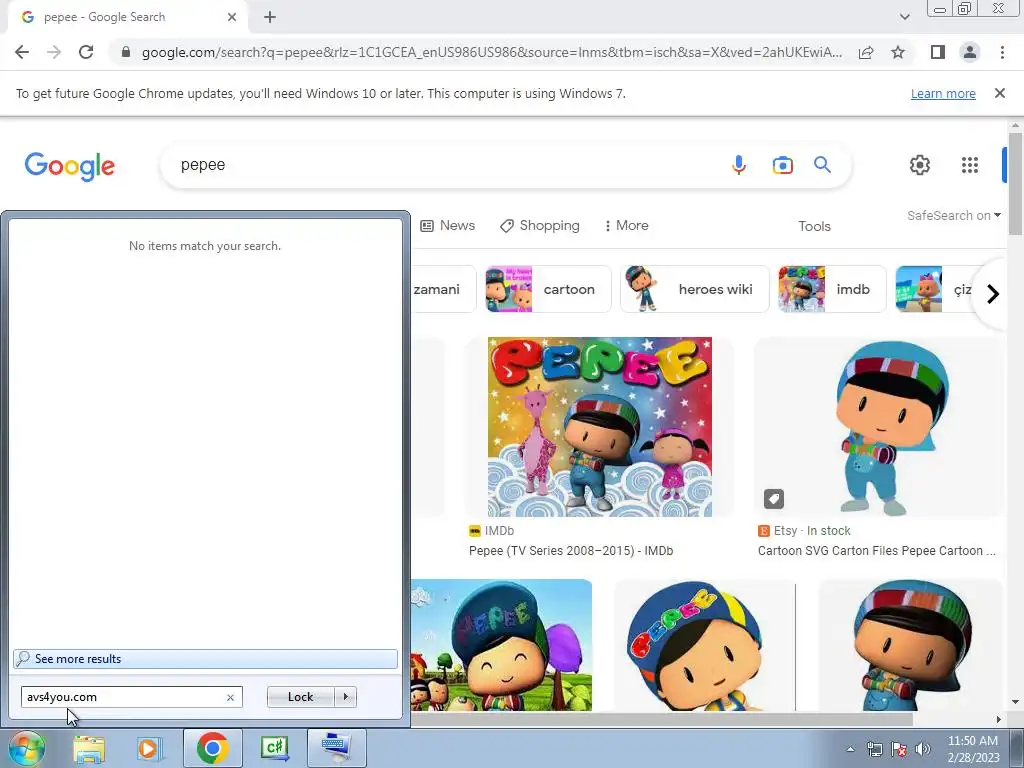
Task: Open Chrome's three-dot menu
Action: [1002, 52]
